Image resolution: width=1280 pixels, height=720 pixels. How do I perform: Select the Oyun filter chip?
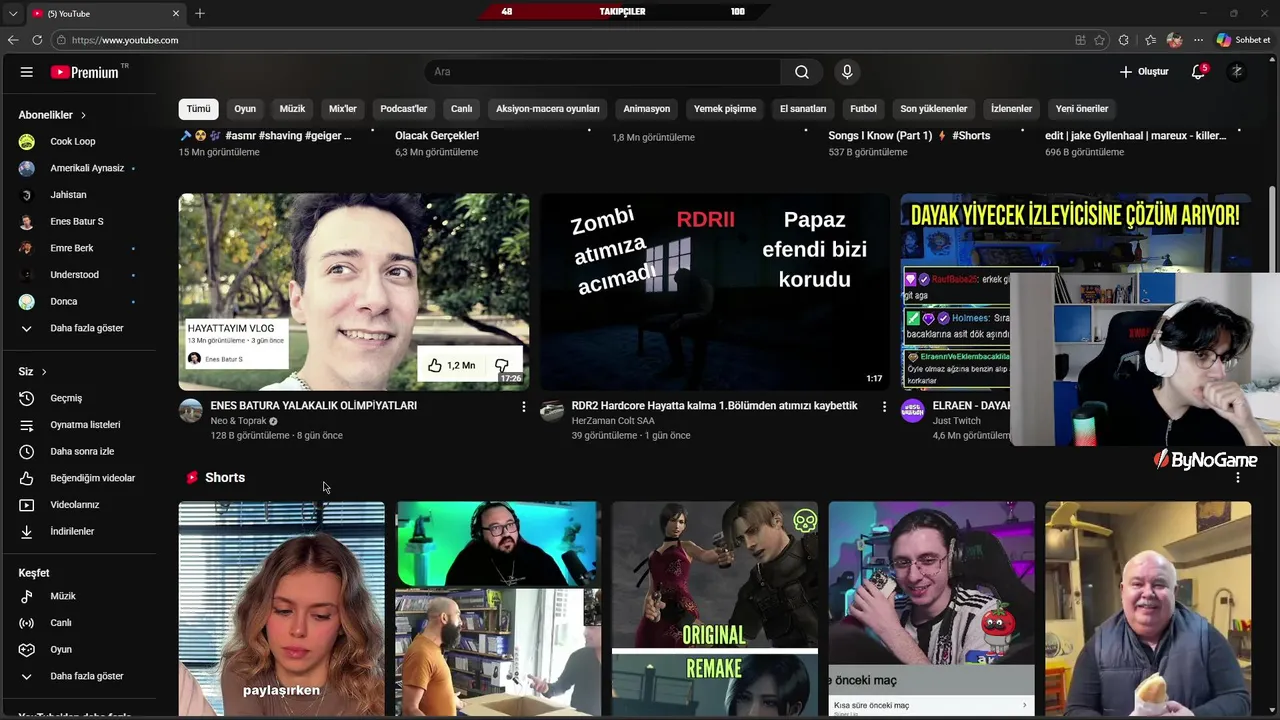[x=245, y=109]
